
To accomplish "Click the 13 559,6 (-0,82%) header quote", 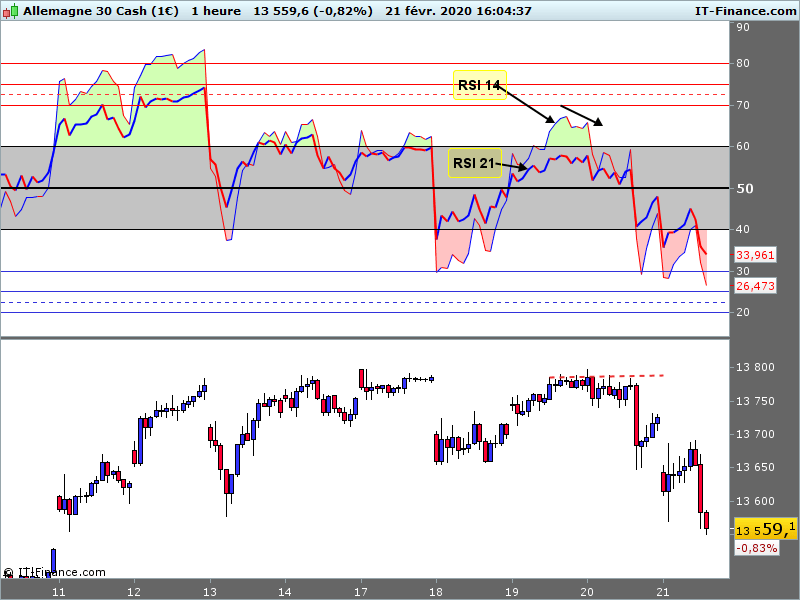I will click(x=313, y=10).
